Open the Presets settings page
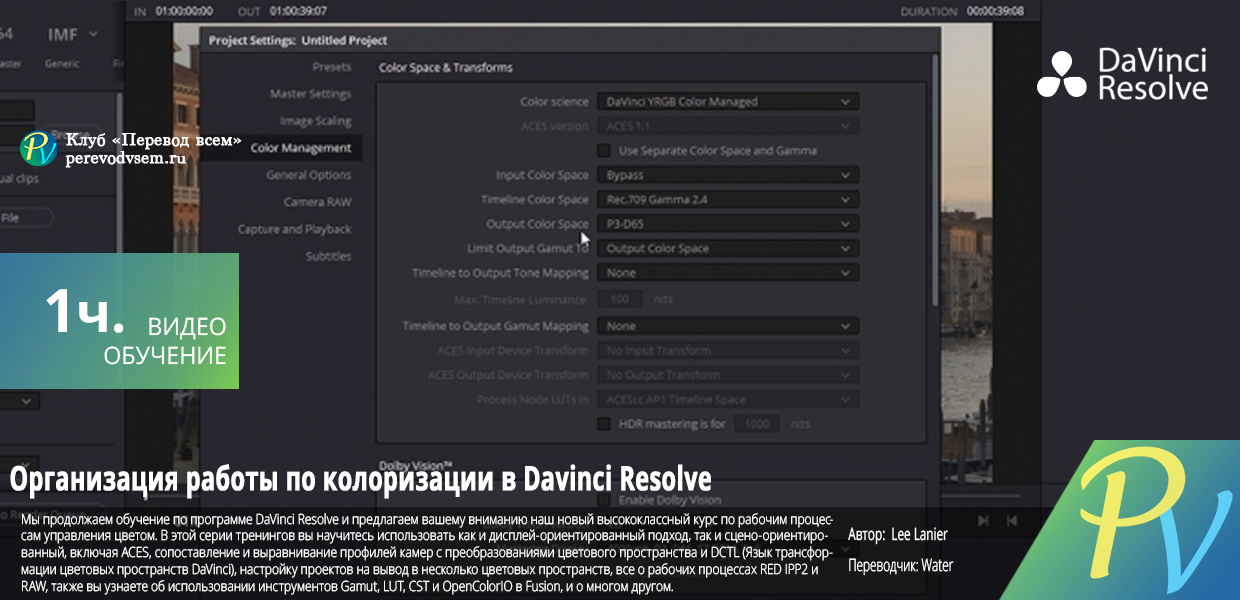 [331, 67]
